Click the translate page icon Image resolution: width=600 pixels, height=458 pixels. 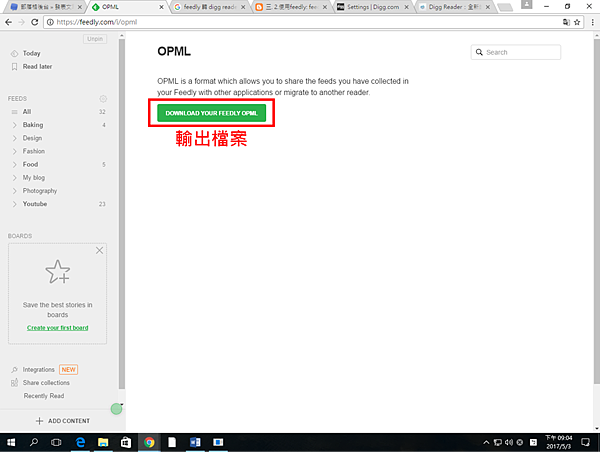[x=566, y=22]
